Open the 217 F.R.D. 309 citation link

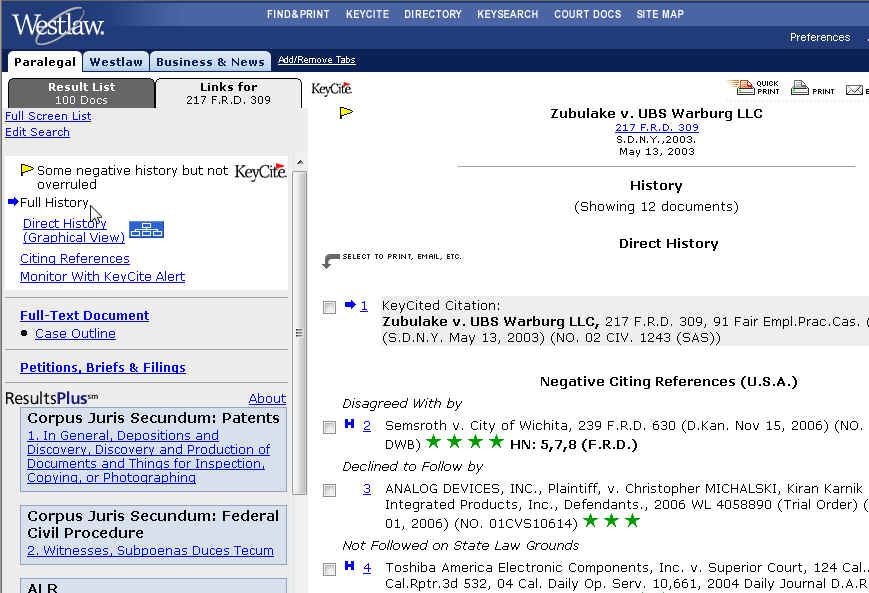pos(656,128)
